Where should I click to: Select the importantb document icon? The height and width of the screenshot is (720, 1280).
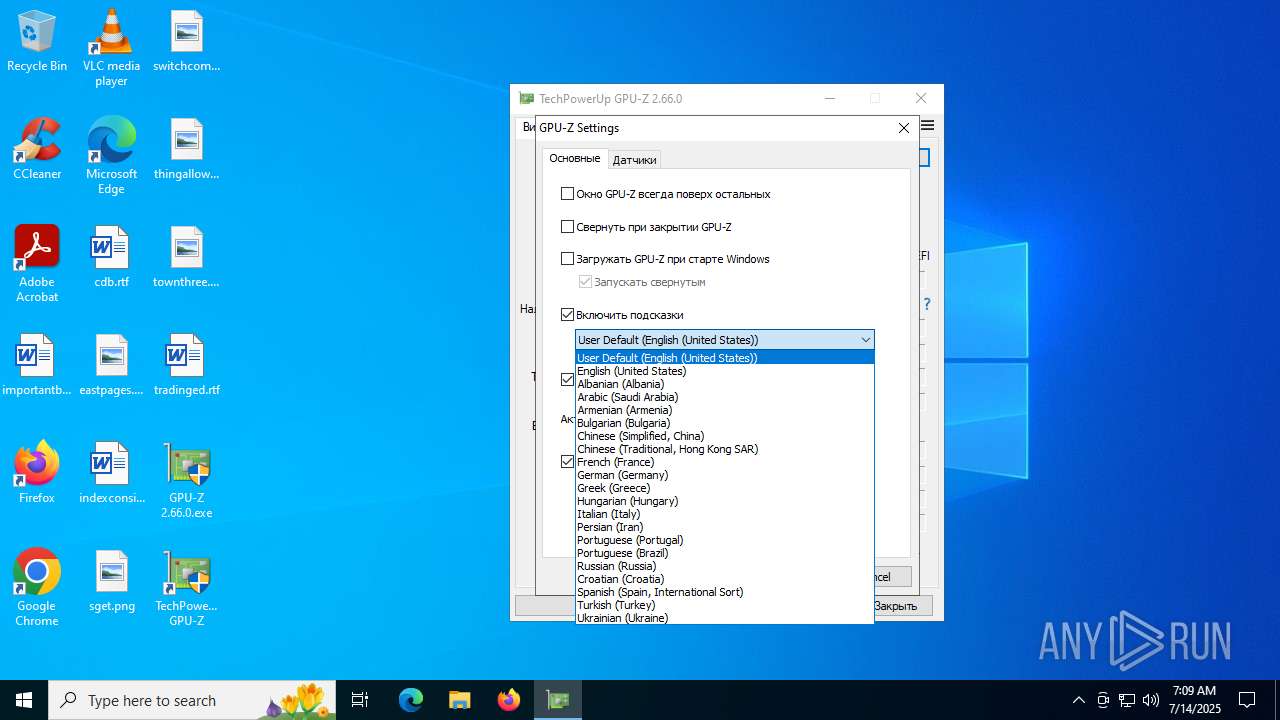pyautogui.click(x=37, y=365)
